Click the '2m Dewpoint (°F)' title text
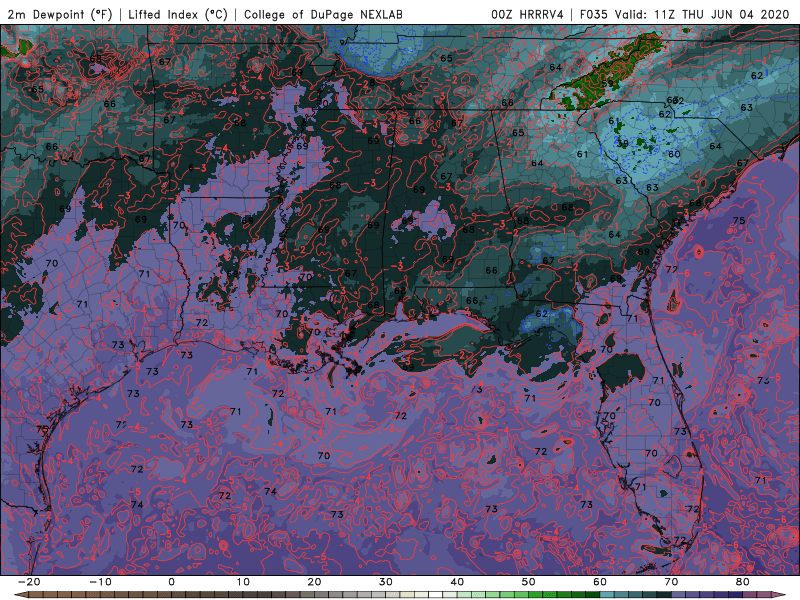The width and height of the screenshot is (800, 600). pyautogui.click(x=60, y=14)
